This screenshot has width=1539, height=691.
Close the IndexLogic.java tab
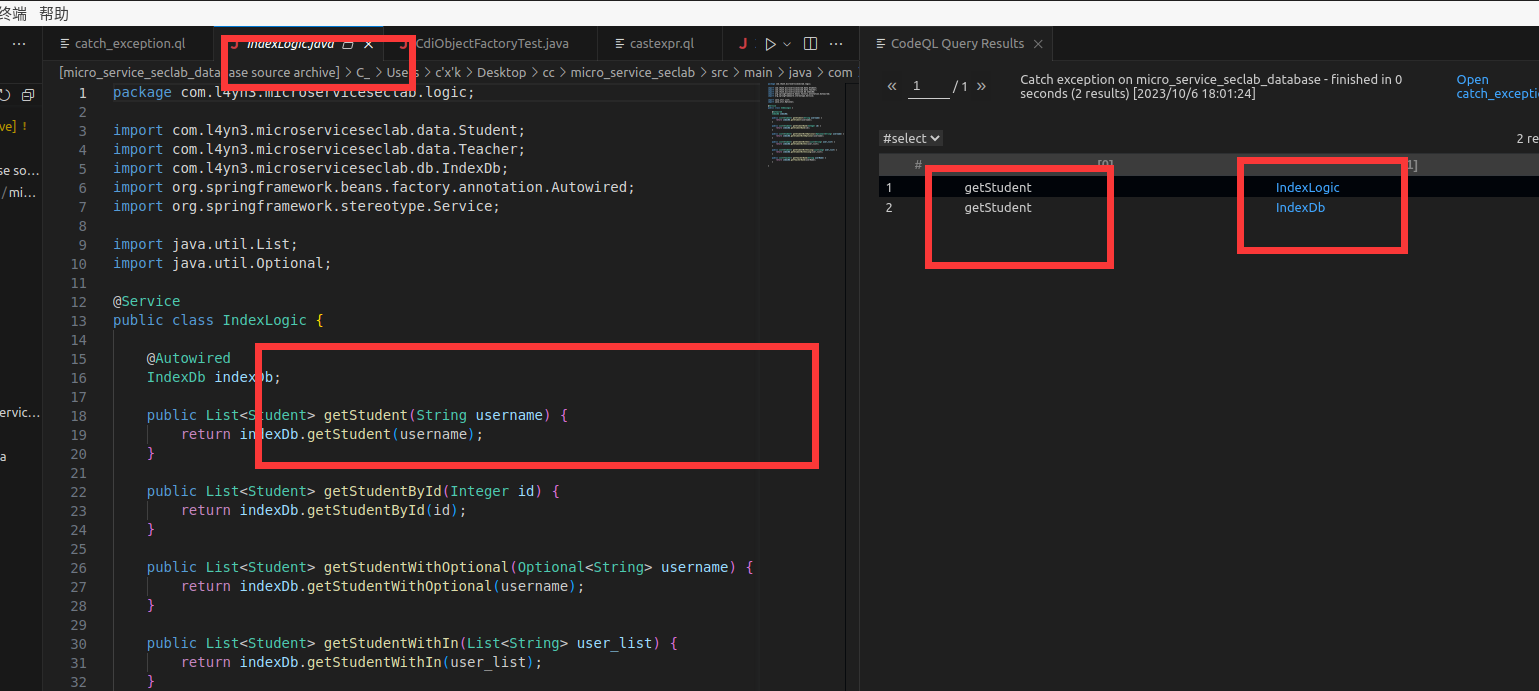coord(368,44)
